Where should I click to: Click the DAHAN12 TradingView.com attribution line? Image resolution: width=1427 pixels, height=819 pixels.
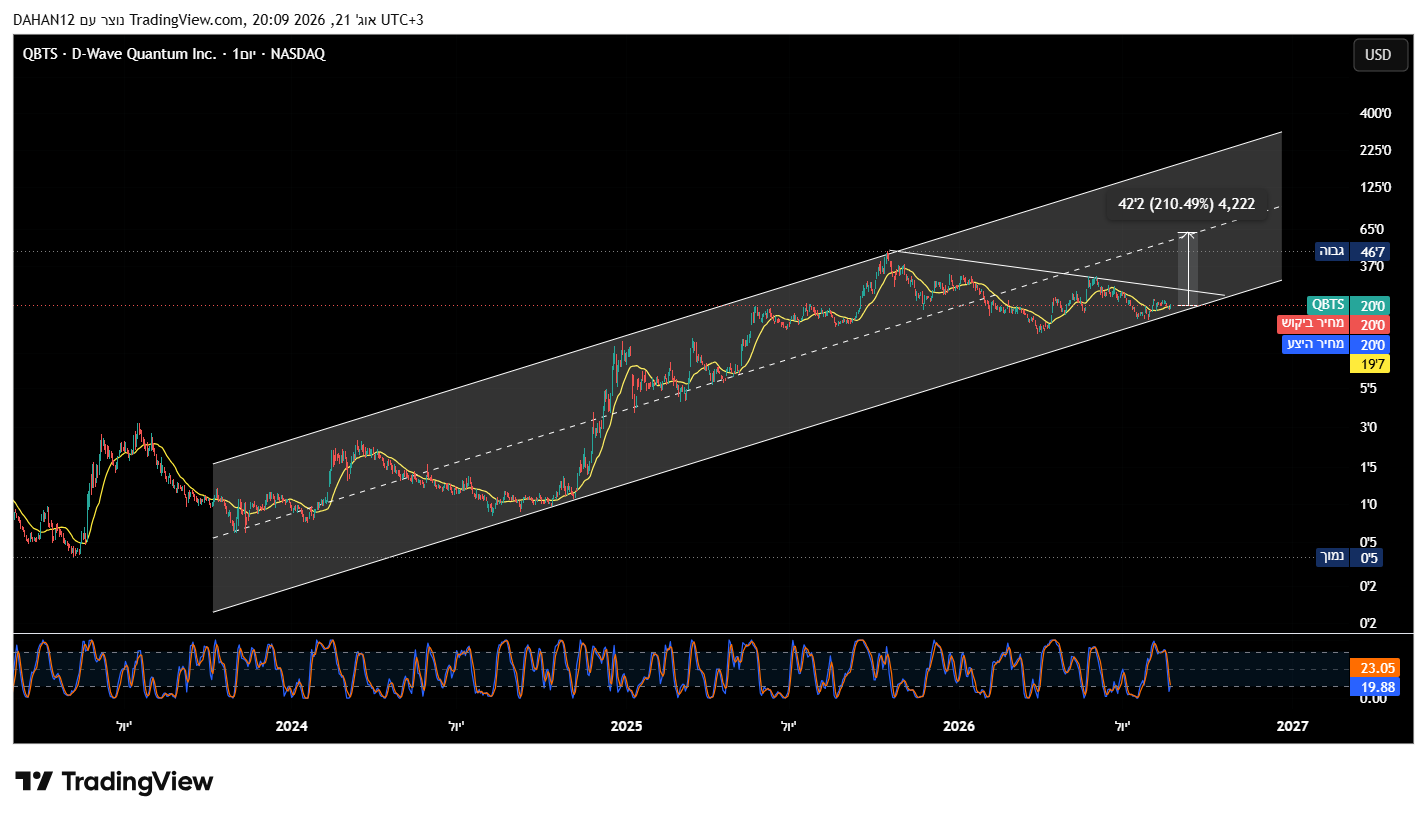pos(218,20)
